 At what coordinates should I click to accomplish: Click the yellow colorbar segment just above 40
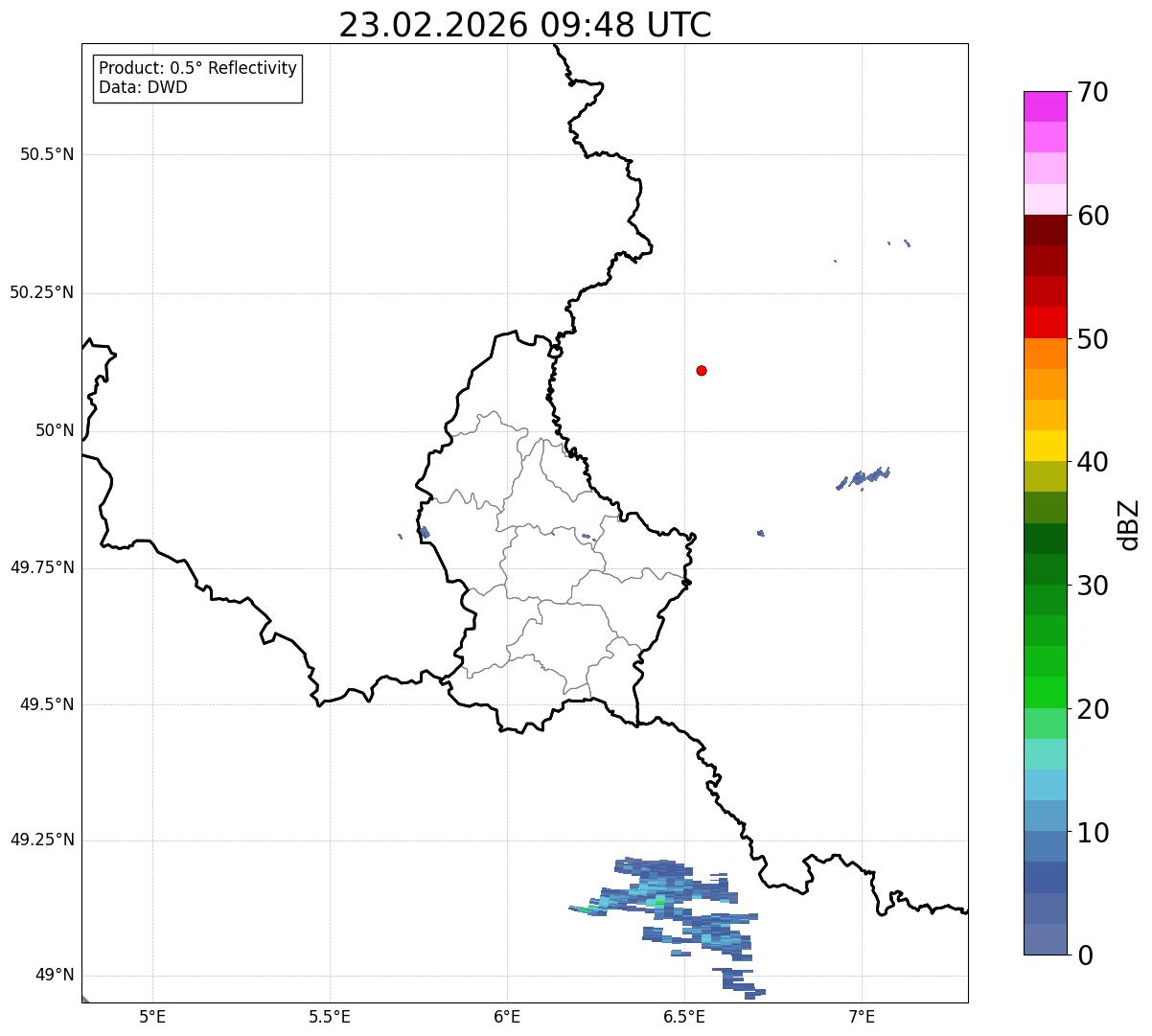pos(1045,446)
